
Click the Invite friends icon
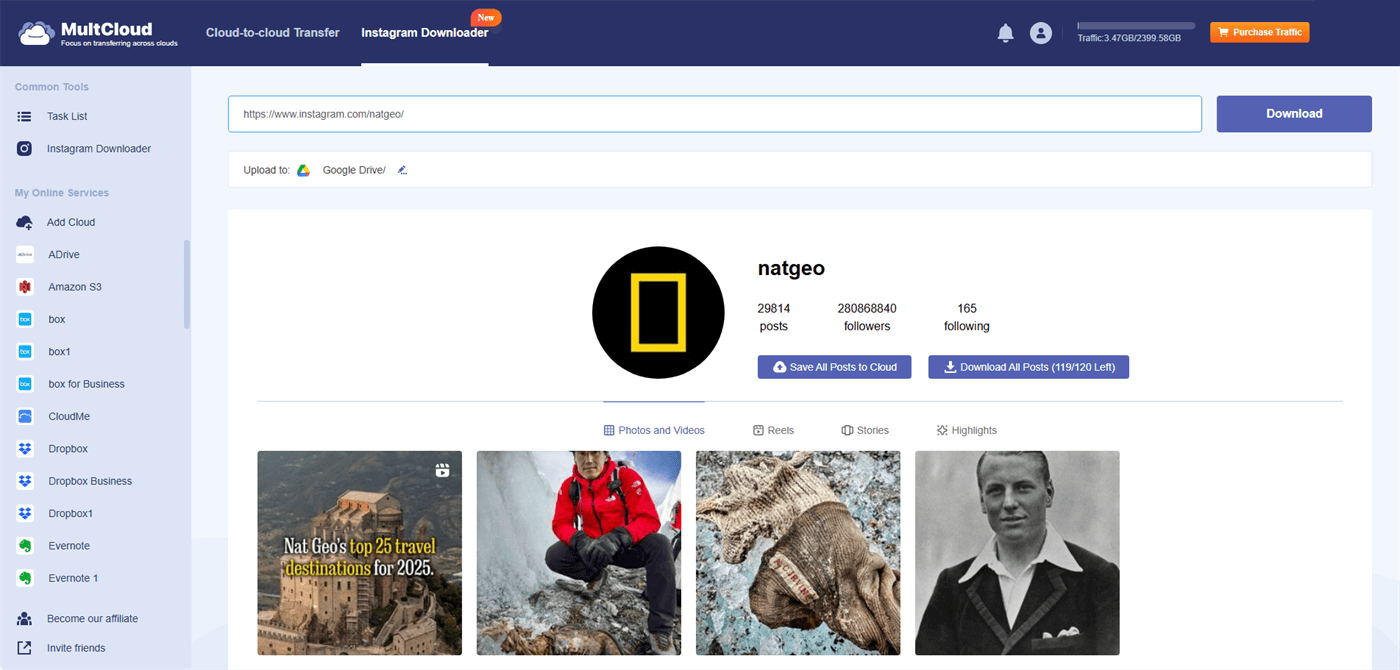(x=25, y=648)
